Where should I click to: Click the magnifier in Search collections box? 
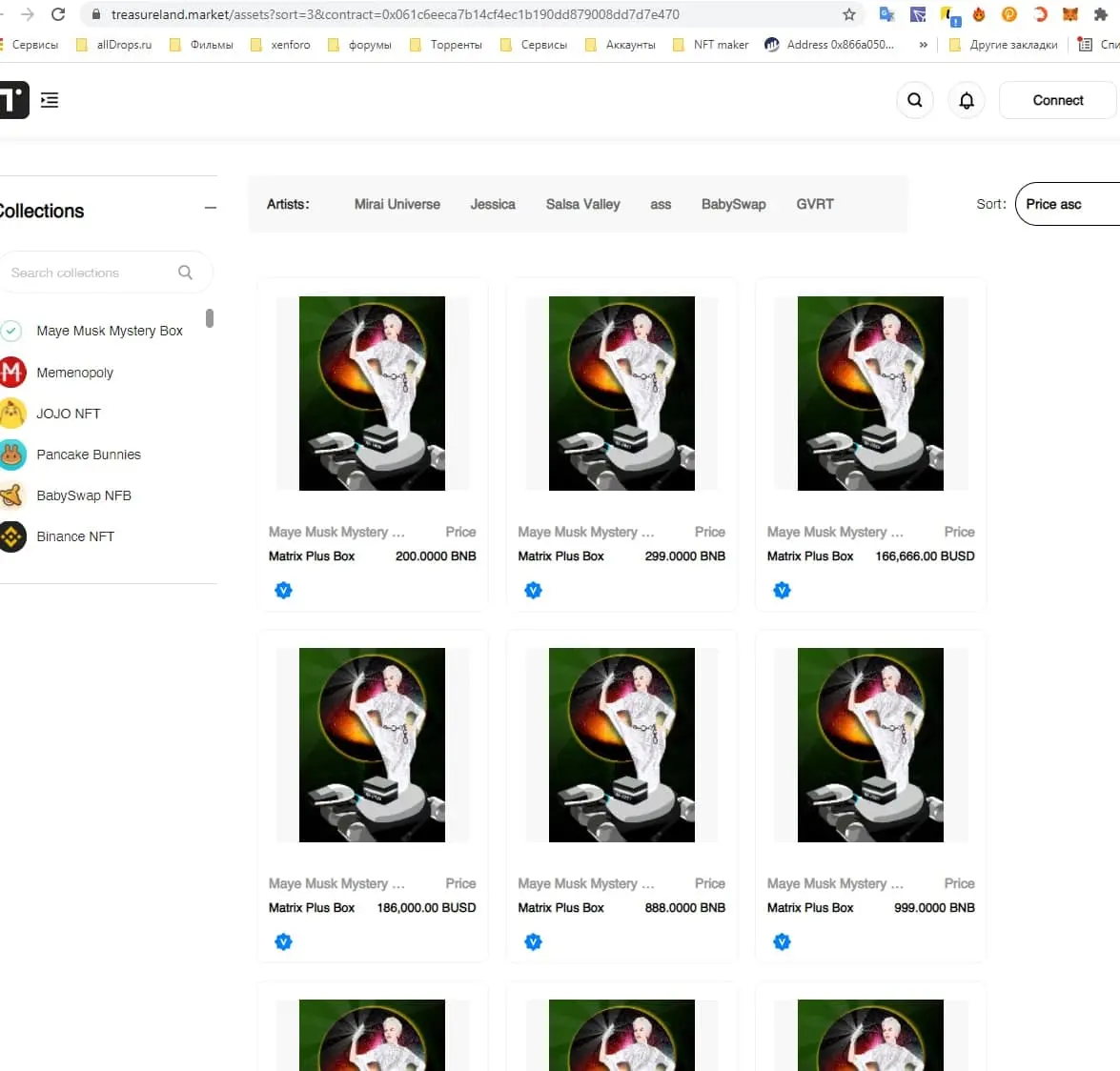(x=185, y=272)
